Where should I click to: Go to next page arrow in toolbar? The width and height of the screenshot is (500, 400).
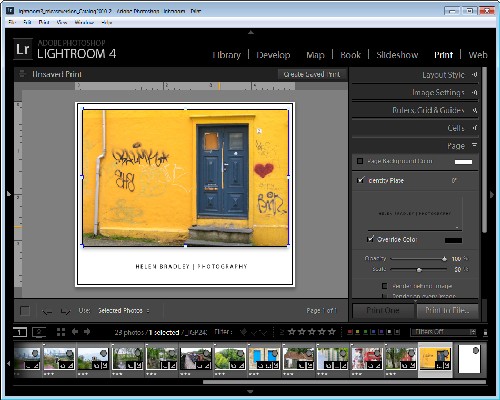click(x=66, y=312)
